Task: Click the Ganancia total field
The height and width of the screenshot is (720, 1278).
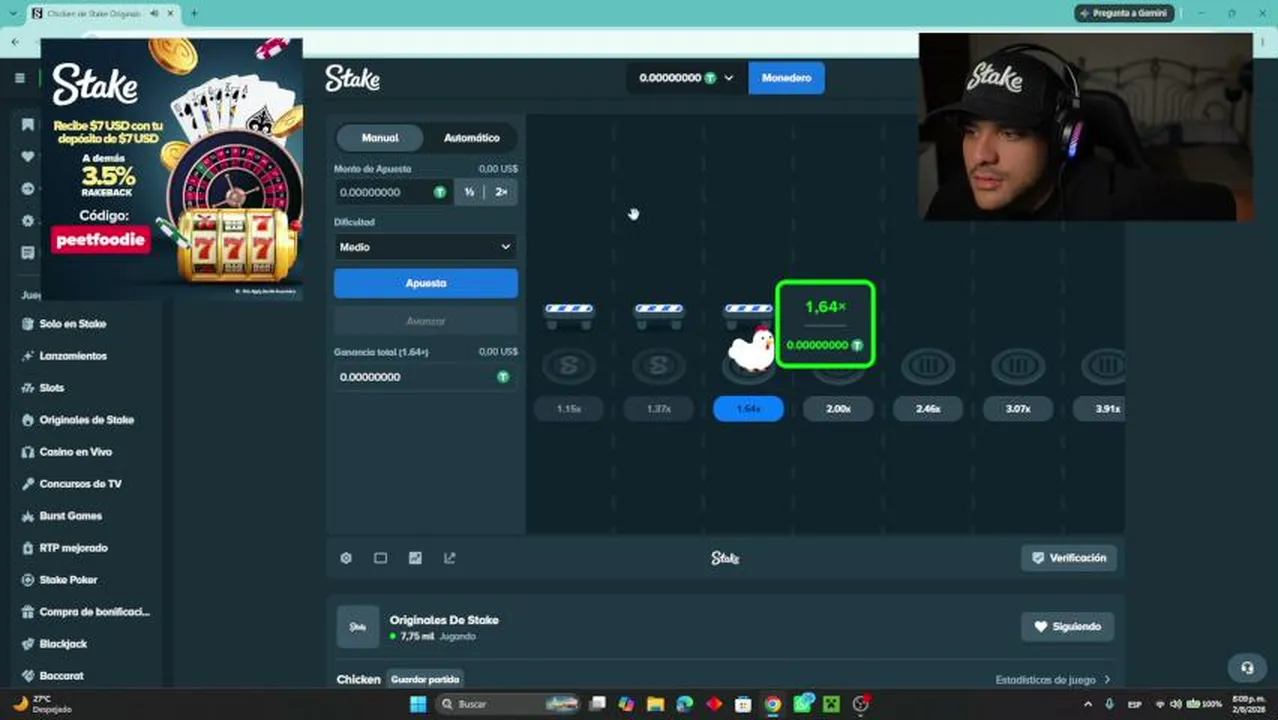Action: [x=425, y=377]
